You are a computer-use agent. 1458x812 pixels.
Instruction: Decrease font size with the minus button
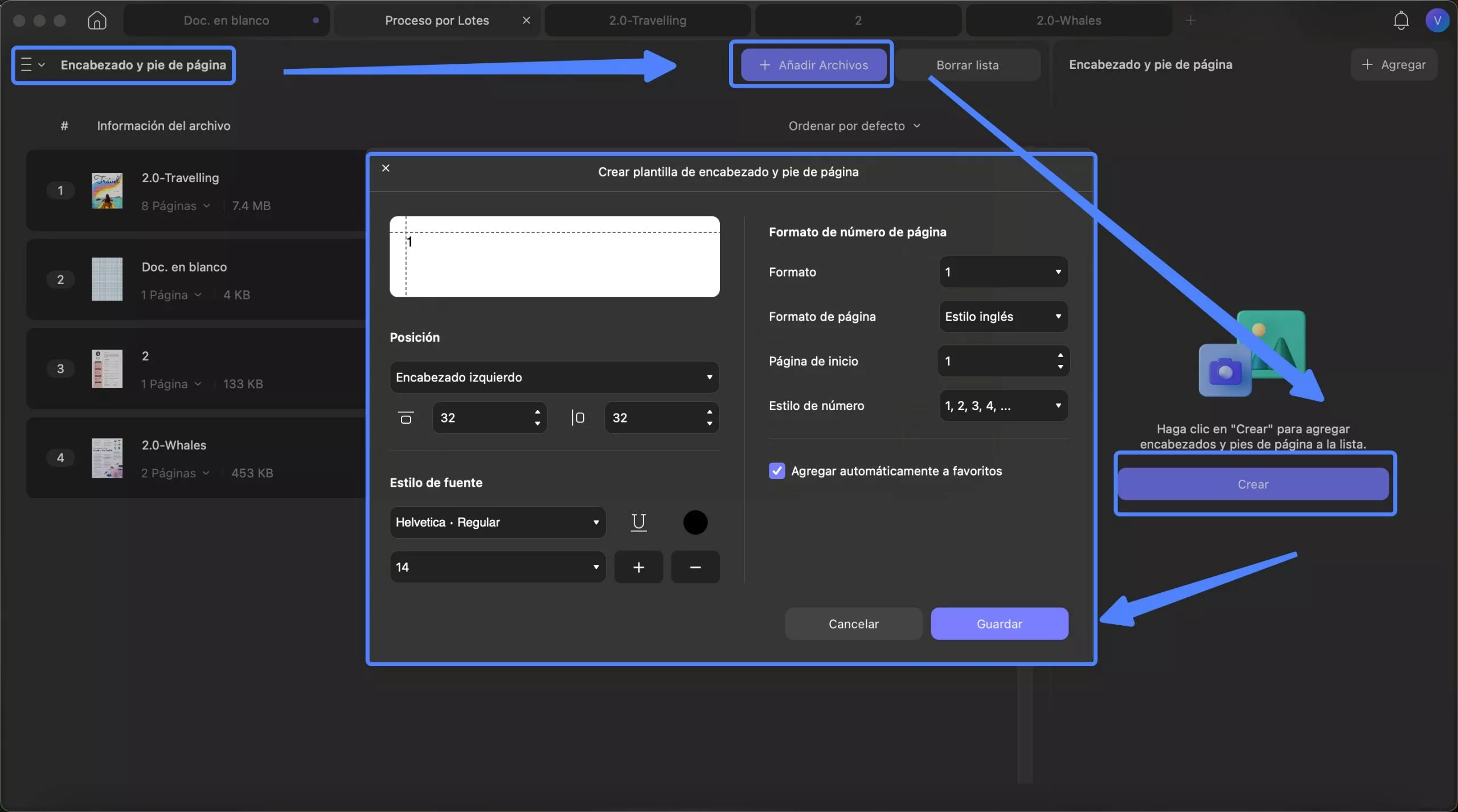coord(695,567)
